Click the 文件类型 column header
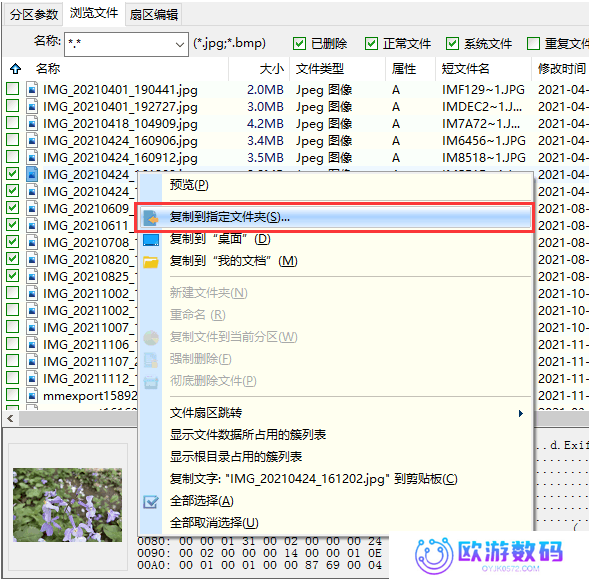The image size is (589, 581). [319, 69]
